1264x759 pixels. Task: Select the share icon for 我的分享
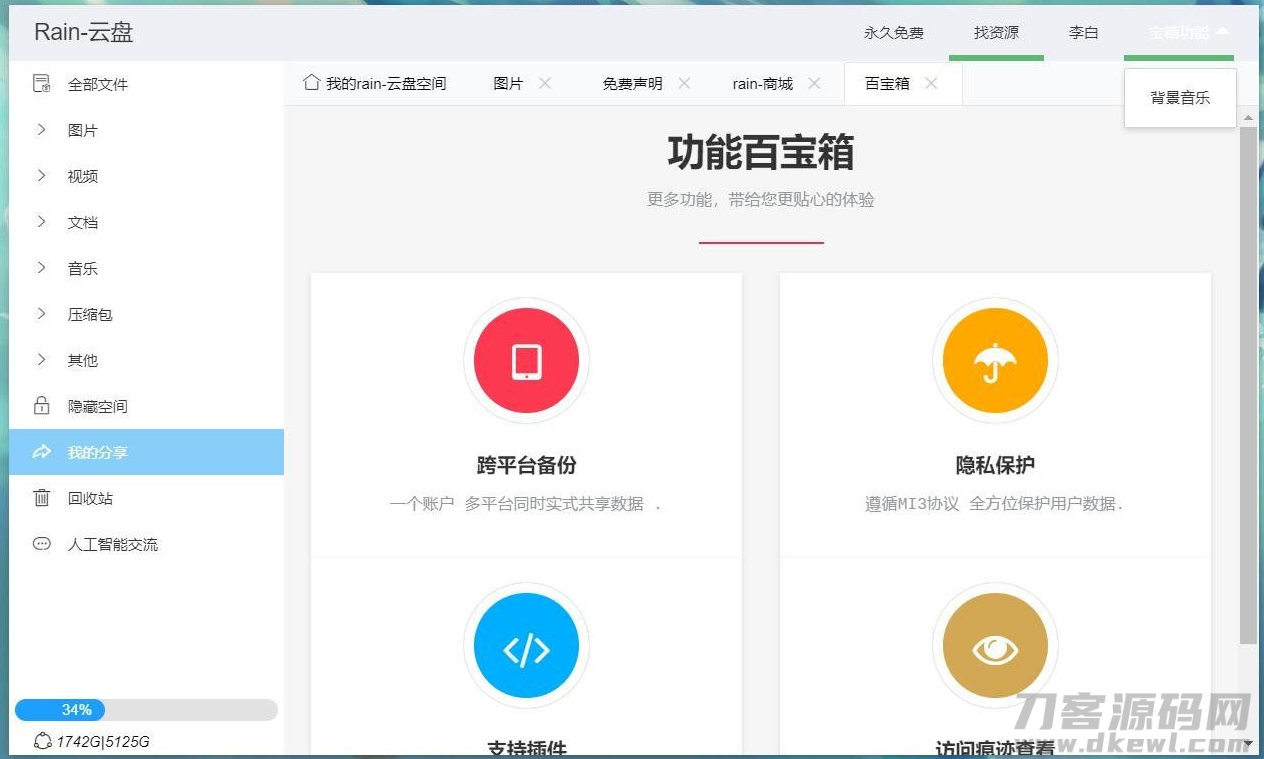[41, 452]
